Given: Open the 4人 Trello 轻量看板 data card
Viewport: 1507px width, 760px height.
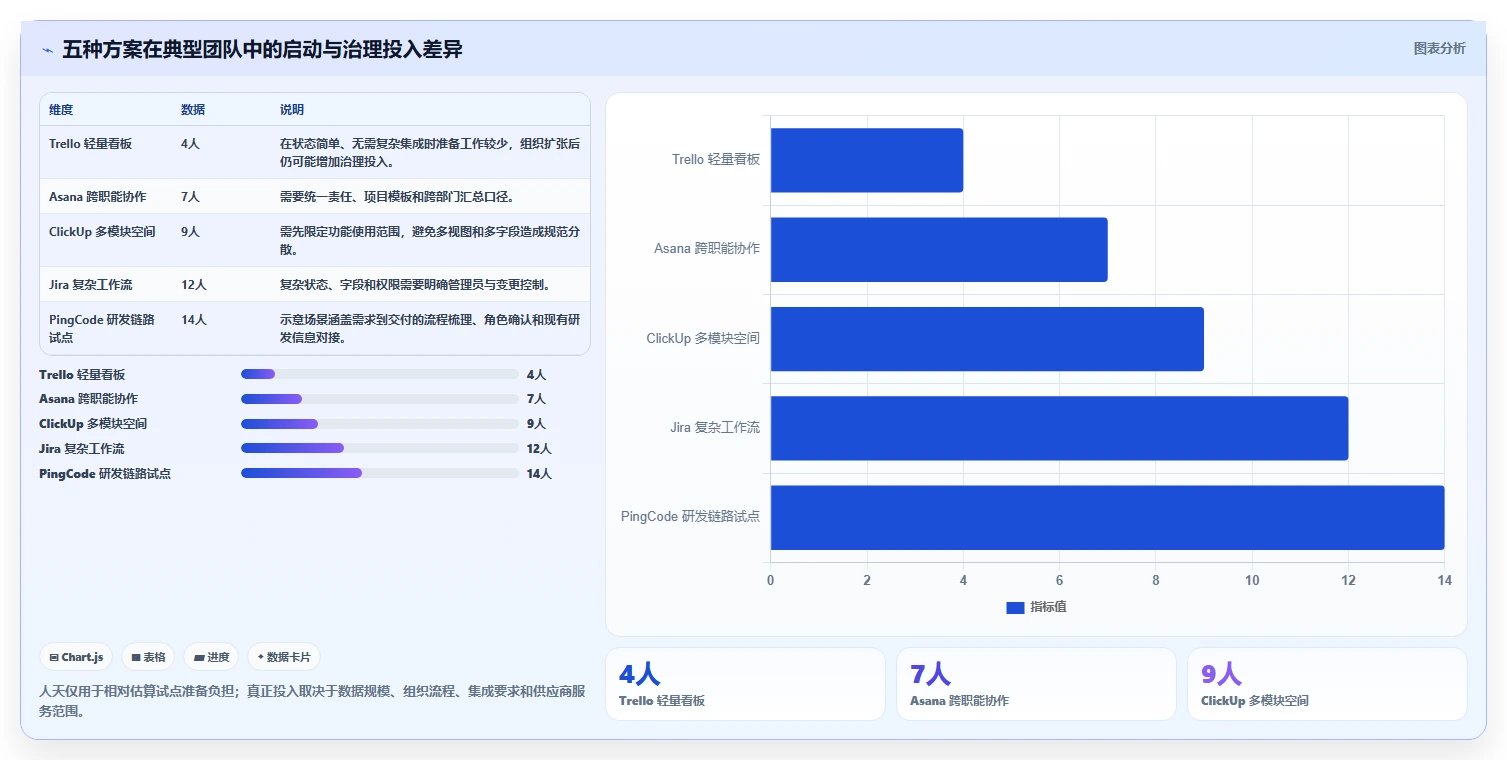Looking at the screenshot, I should 745,684.
